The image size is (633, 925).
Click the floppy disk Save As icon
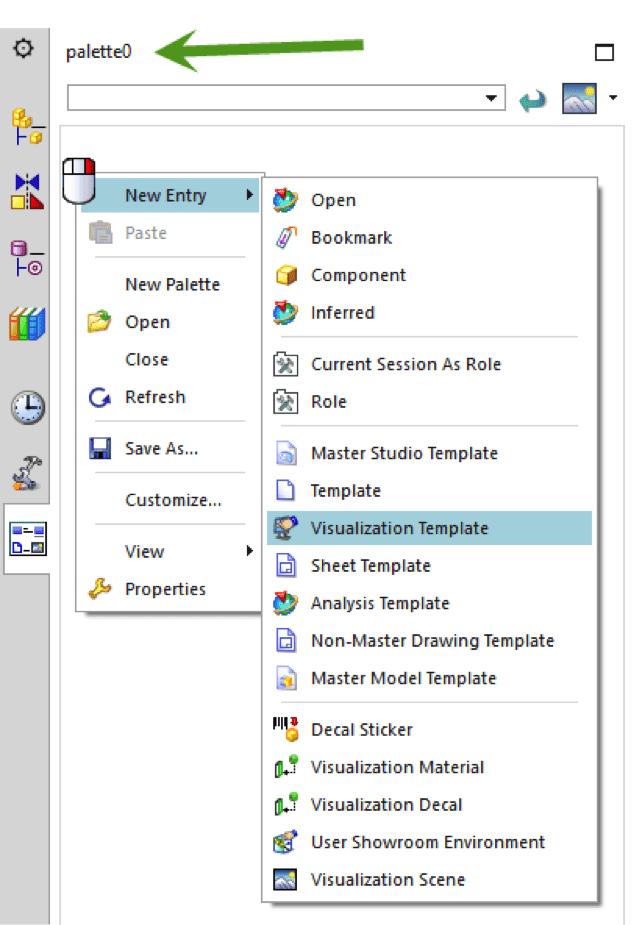(100, 448)
